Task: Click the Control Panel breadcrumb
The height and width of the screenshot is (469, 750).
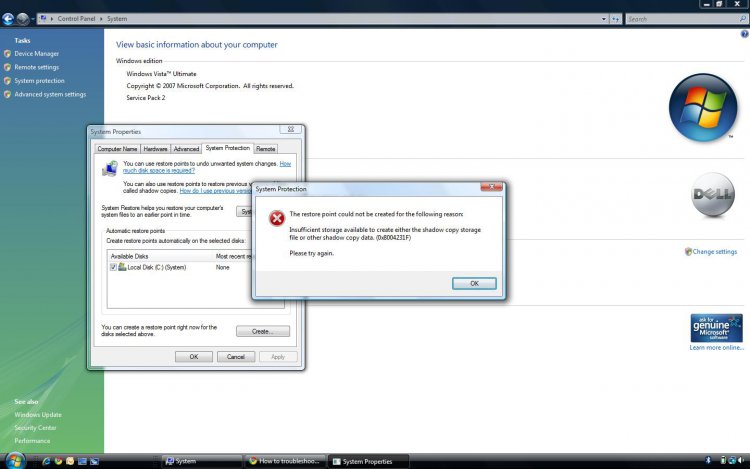Action: [x=76, y=19]
